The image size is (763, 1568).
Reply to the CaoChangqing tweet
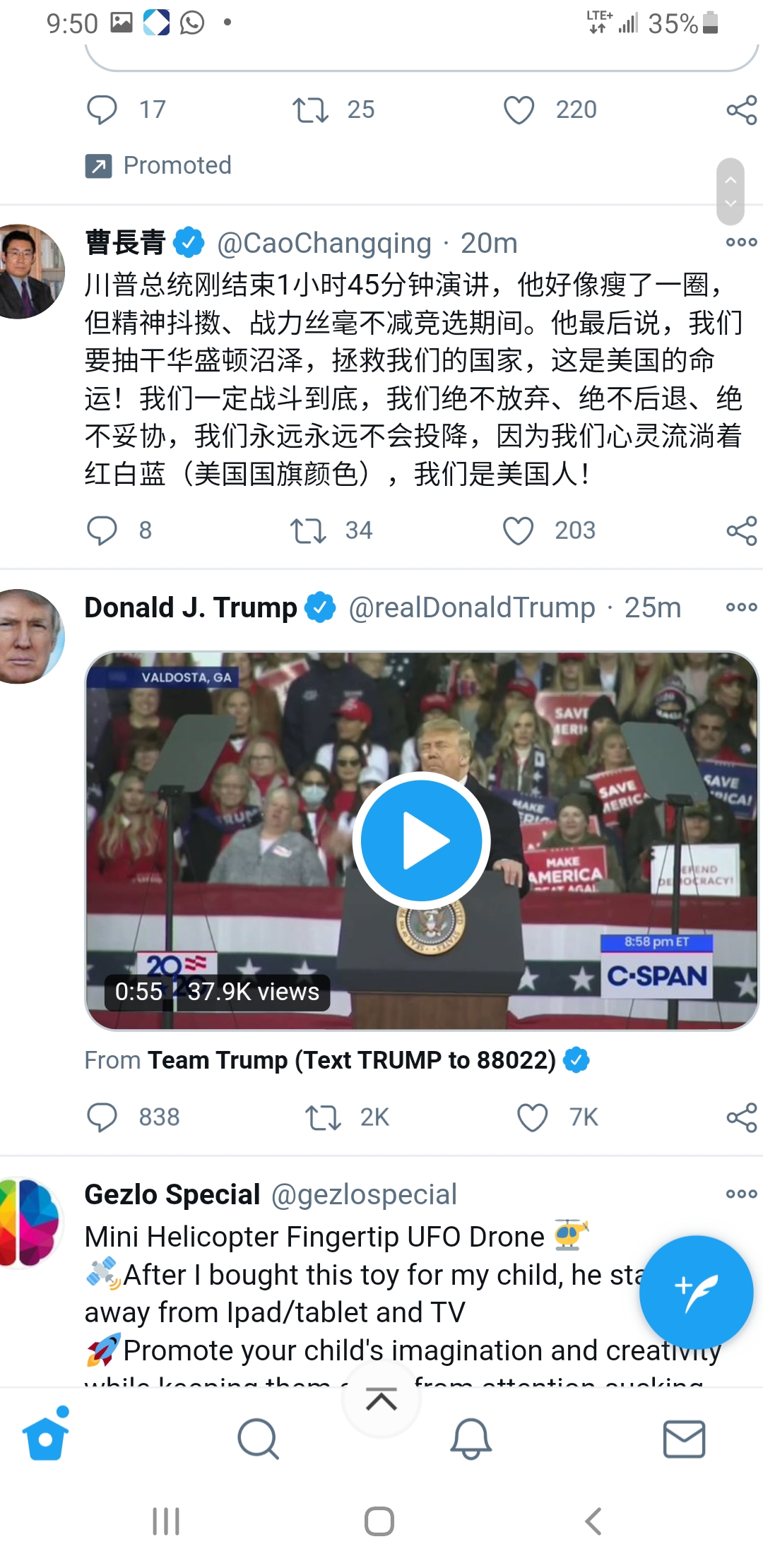102,530
